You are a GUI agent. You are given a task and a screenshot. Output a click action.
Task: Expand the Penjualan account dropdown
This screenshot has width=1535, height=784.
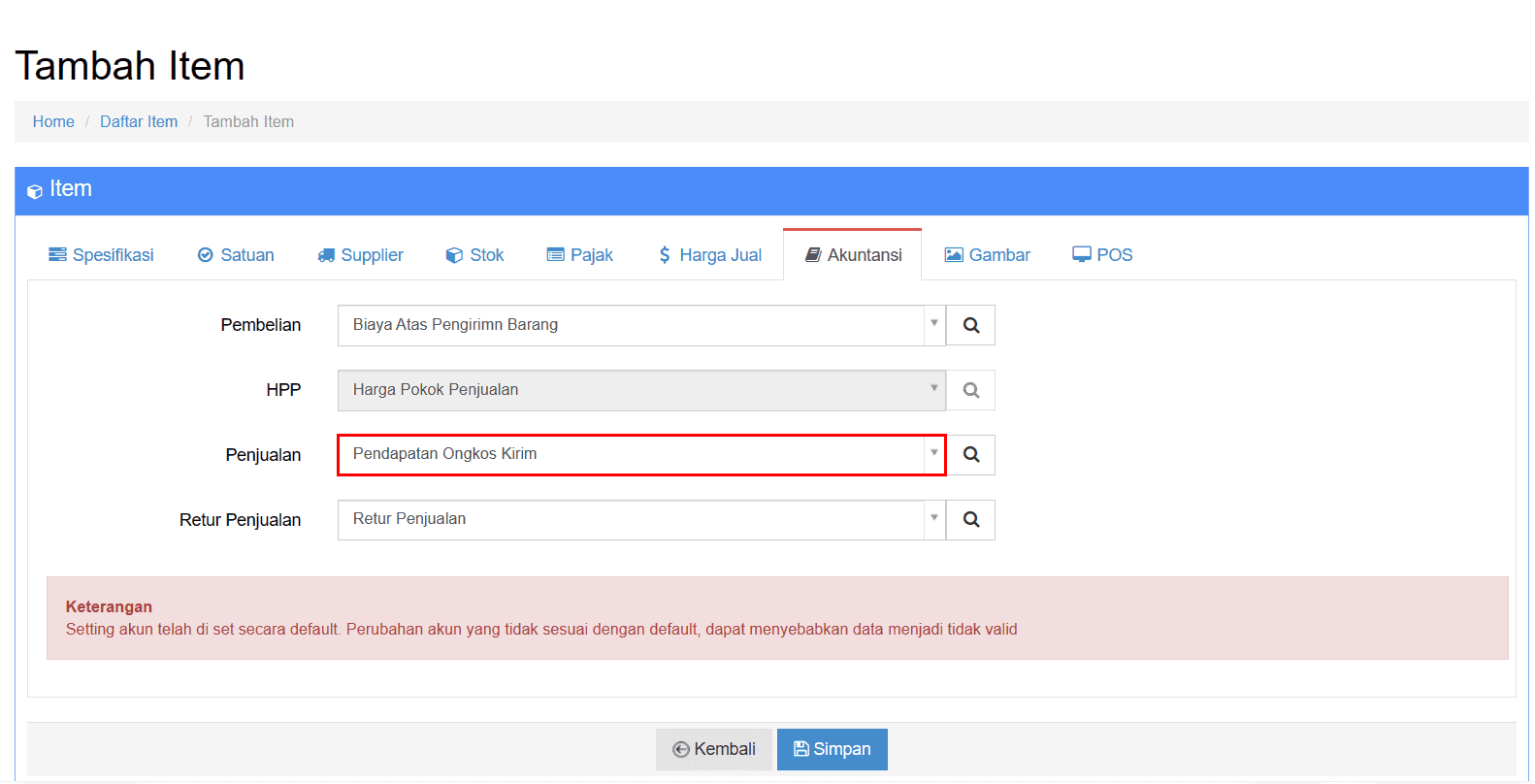[640, 455]
